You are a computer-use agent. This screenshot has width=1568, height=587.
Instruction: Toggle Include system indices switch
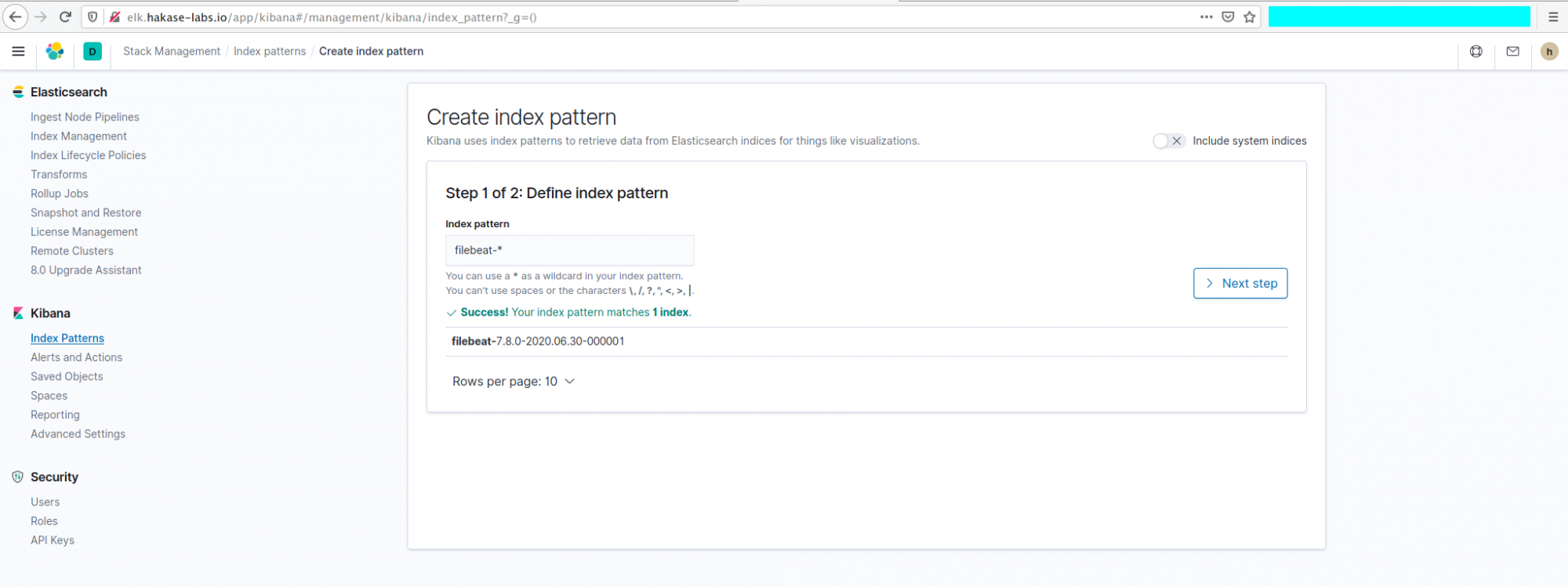1168,141
